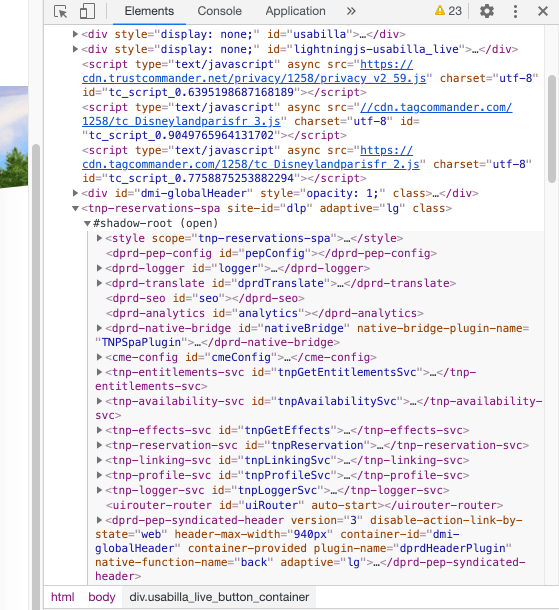Image resolution: width=559 pixels, height=610 pixels.
Task: Expand the tnp-profile-svc node
Action: 99,475
